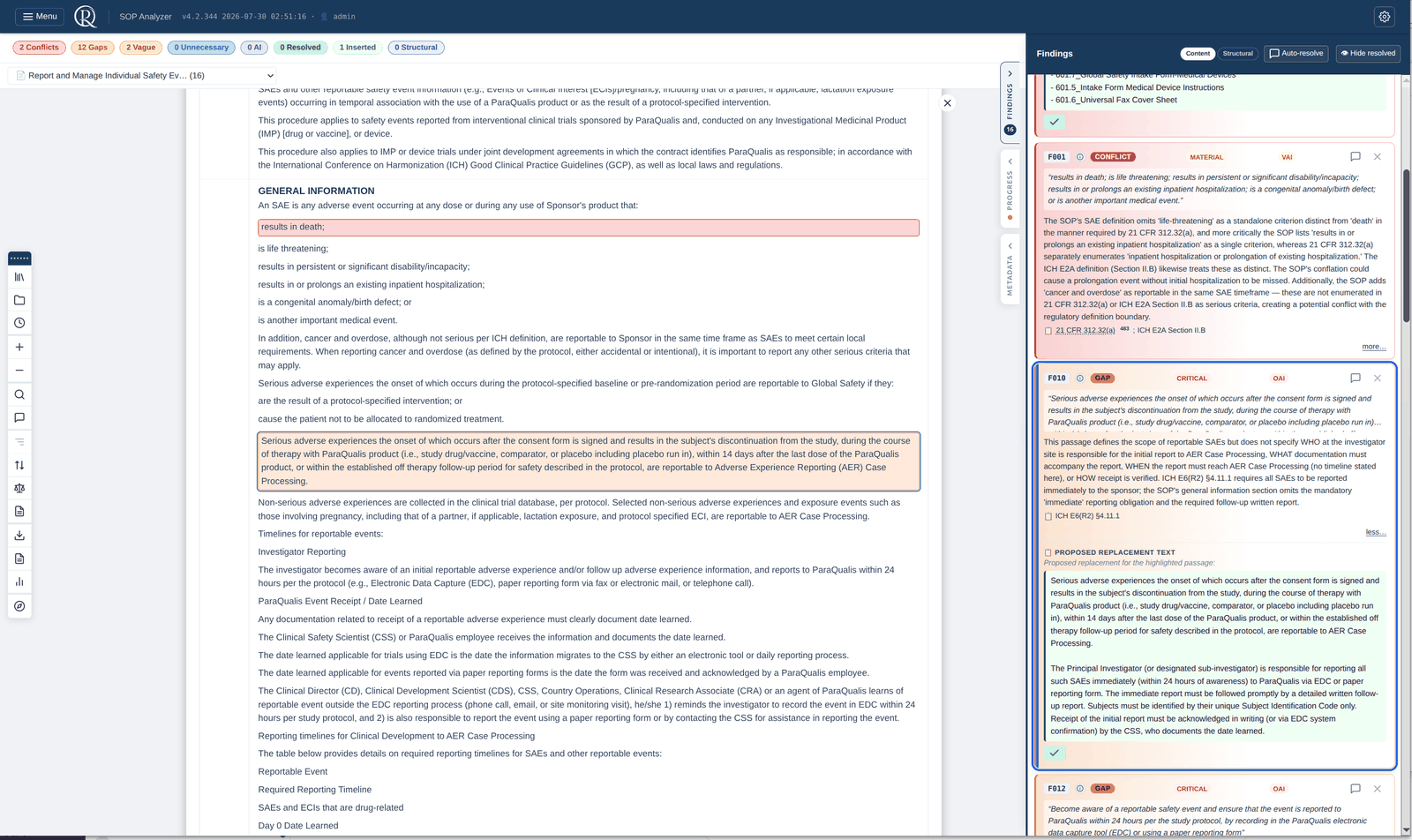Image resolution: width=1412 pixels, height=840 pixels.
Task: Switch to Content findings tab
Action: click(x=1198, y=54)
